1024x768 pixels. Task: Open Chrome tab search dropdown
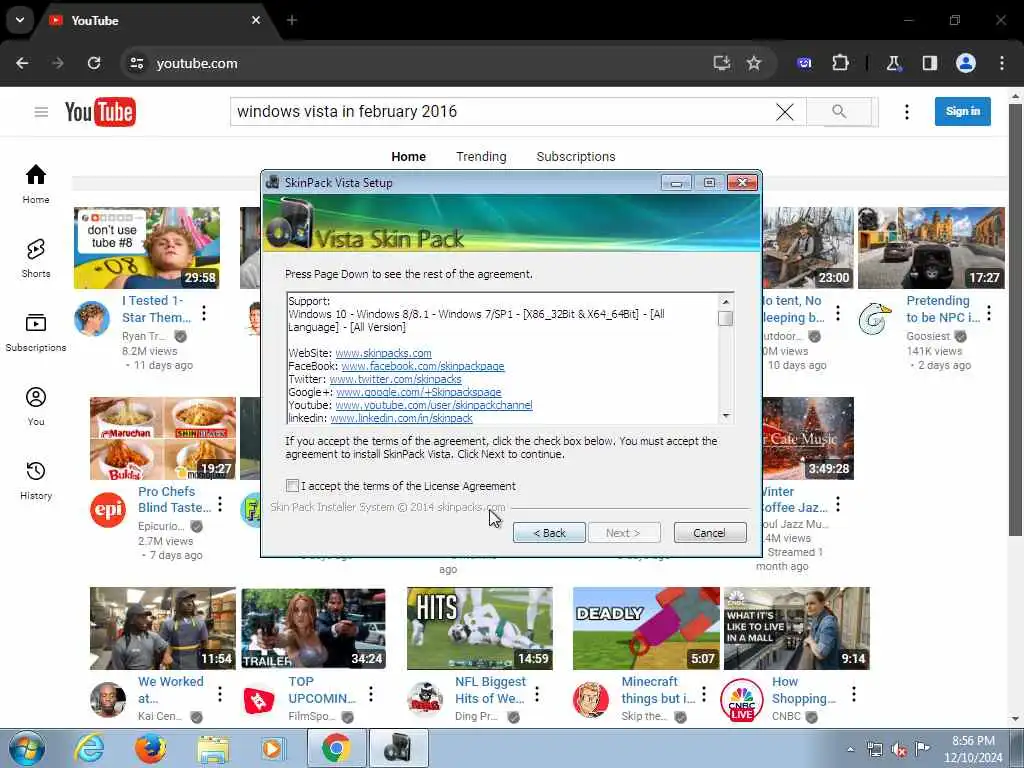pos(20,20)
